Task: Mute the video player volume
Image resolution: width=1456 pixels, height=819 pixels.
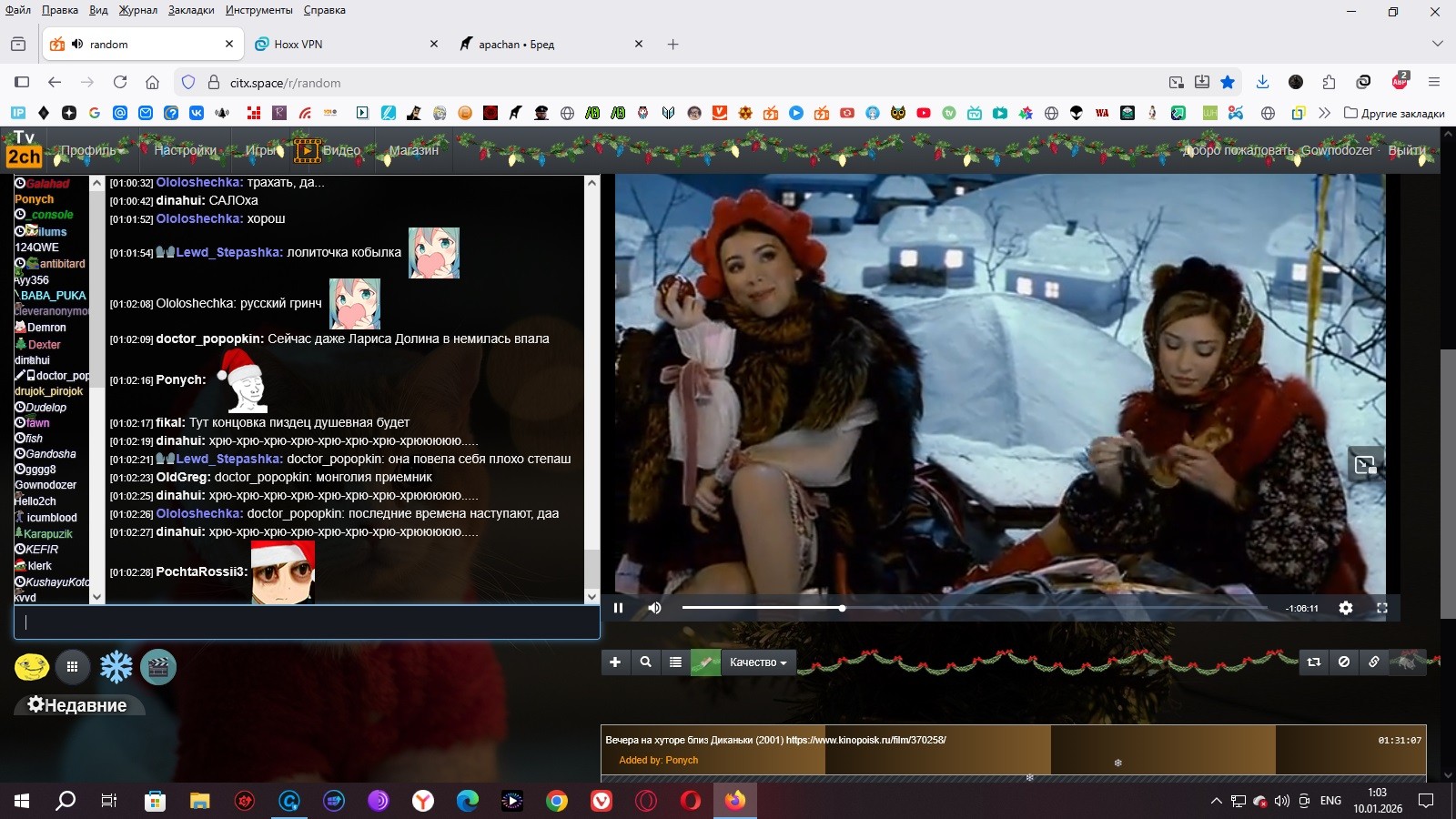Action: point(654,608)
